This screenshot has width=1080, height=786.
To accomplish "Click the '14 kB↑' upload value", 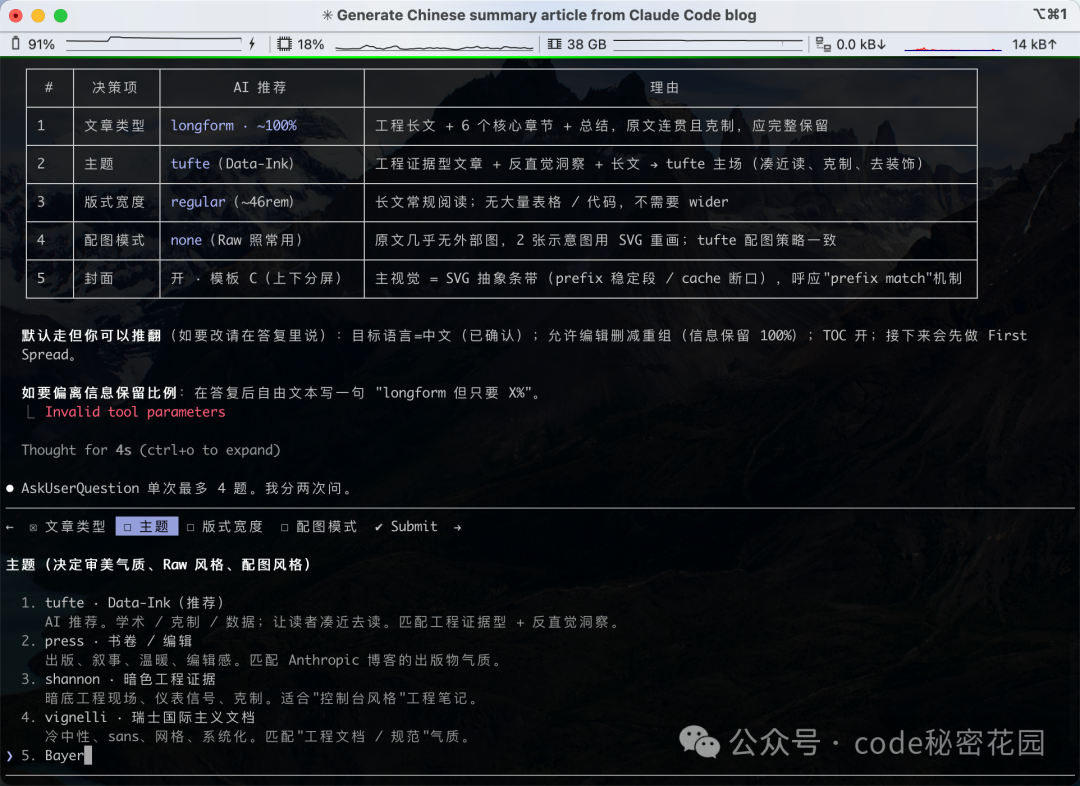I will pyautogui.click(x=1035, y=44).
